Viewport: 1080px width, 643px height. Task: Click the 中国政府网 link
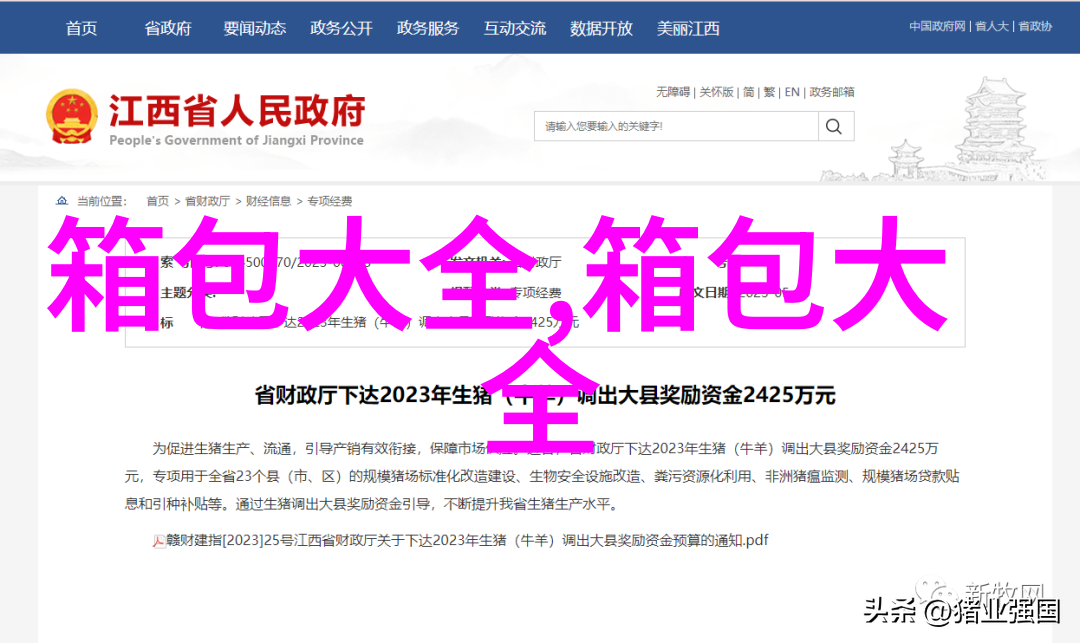tap(937, 26)
